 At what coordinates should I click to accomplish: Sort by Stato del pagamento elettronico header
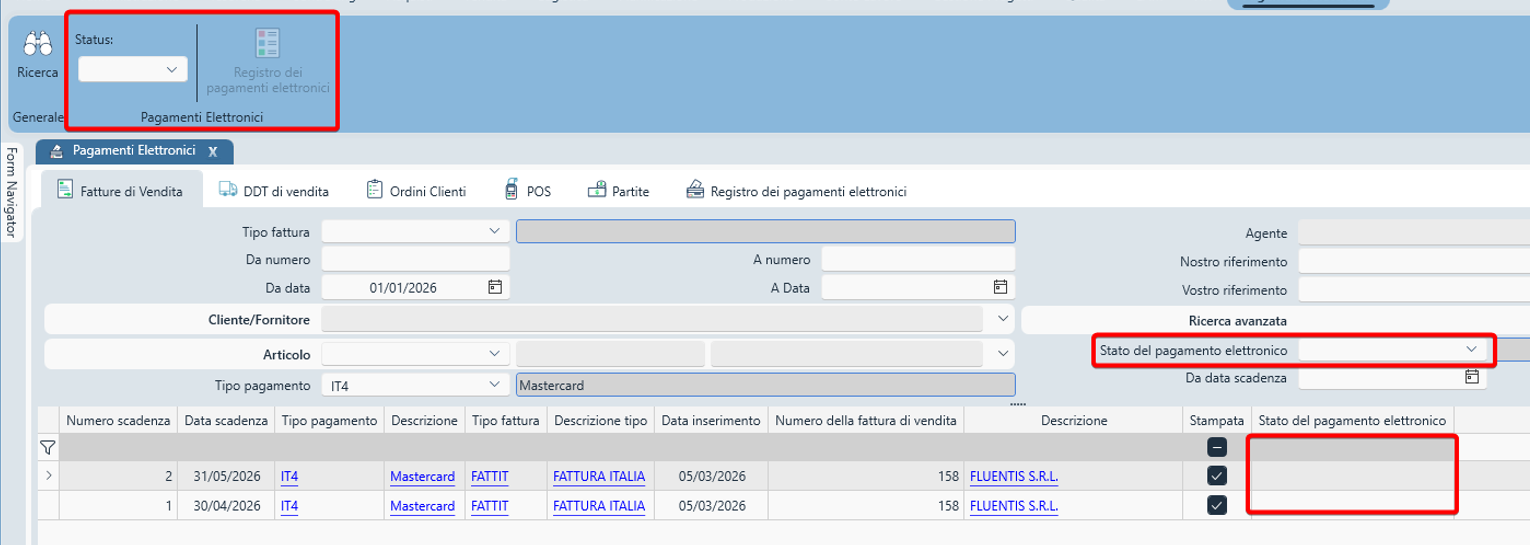1352,421
